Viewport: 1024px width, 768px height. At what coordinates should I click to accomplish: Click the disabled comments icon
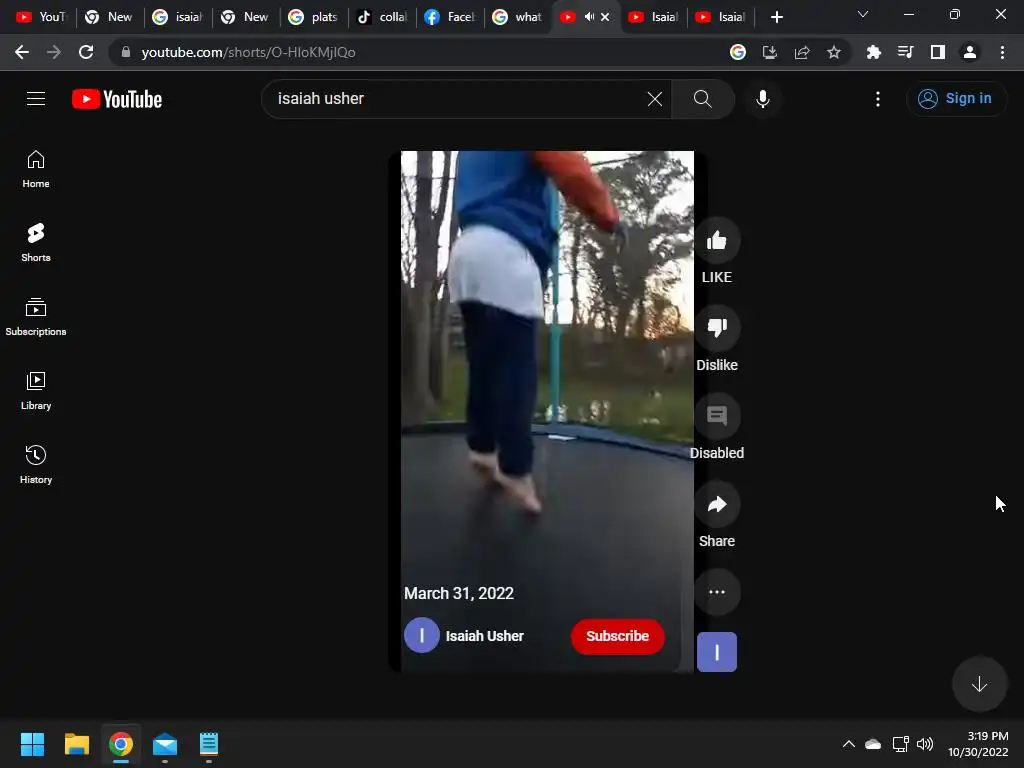coord(717,415)
